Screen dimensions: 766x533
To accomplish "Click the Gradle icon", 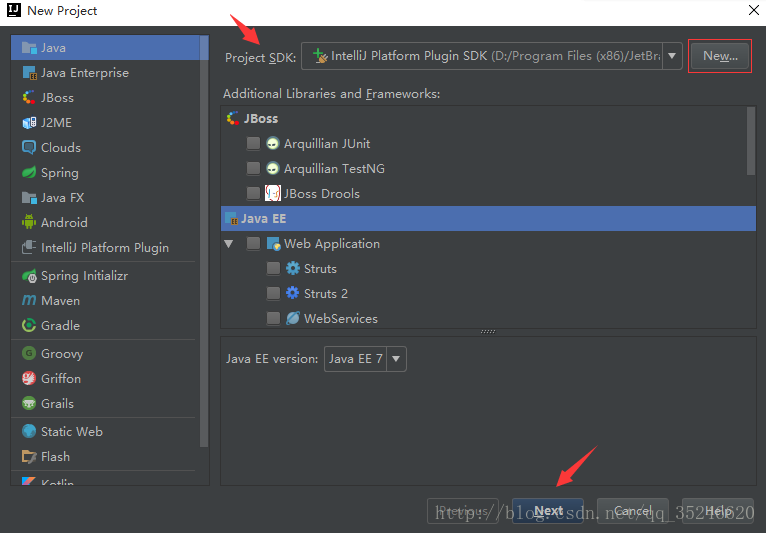I will [x=29, y=325].
